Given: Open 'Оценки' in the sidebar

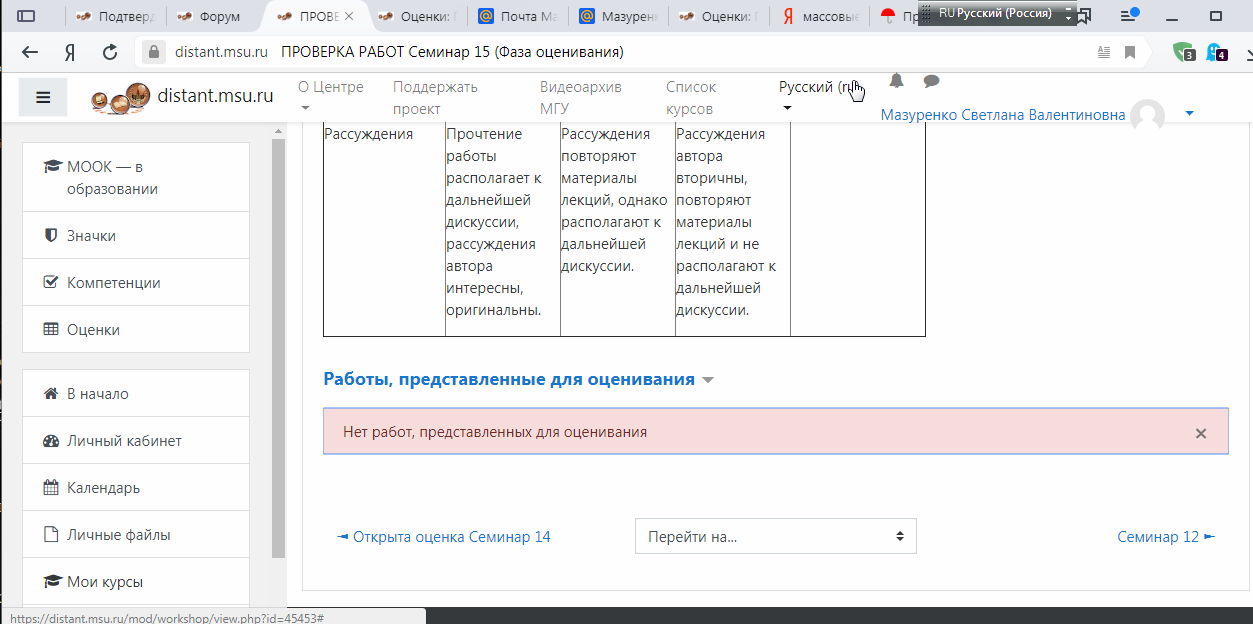Looking at the screenshot, I should [x=93, y=330].
